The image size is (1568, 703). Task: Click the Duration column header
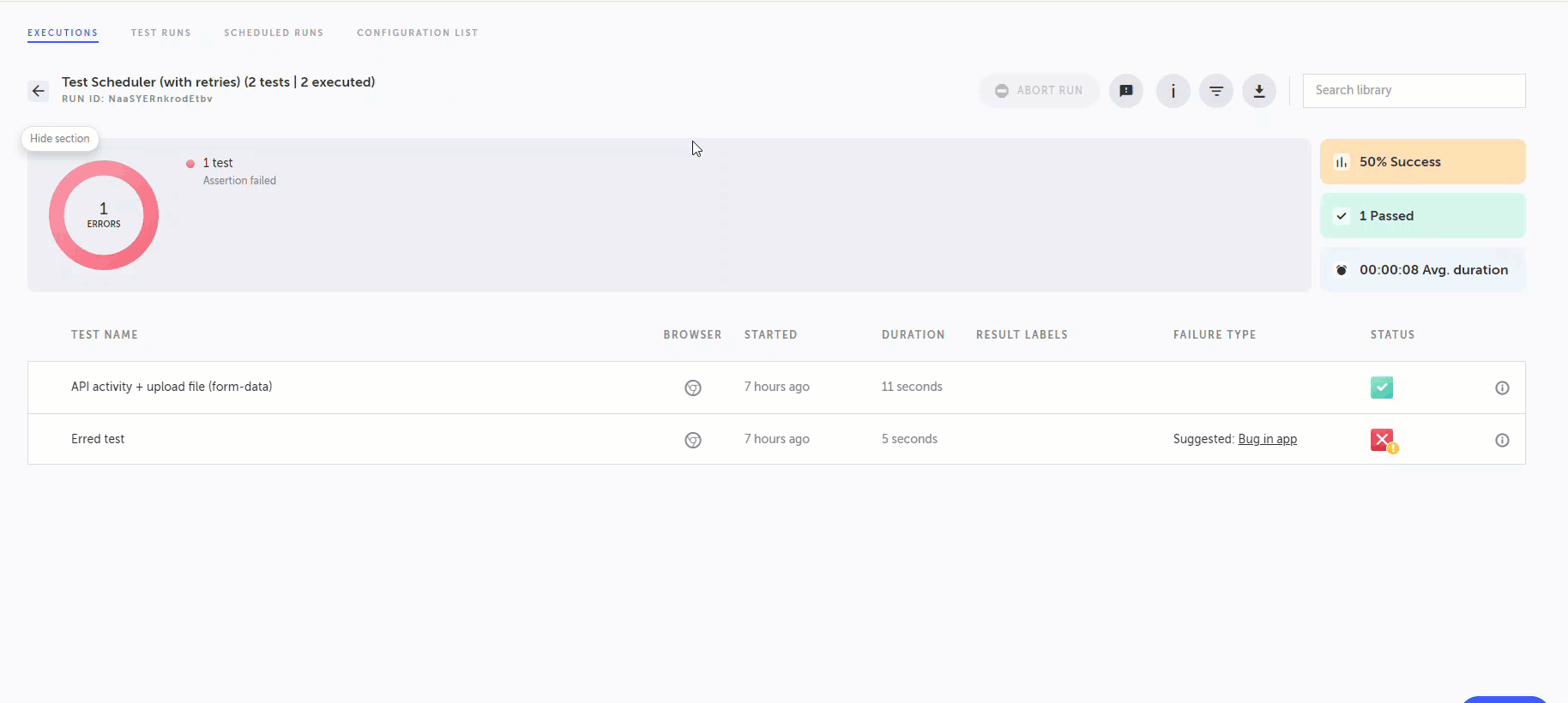[914, 335]
